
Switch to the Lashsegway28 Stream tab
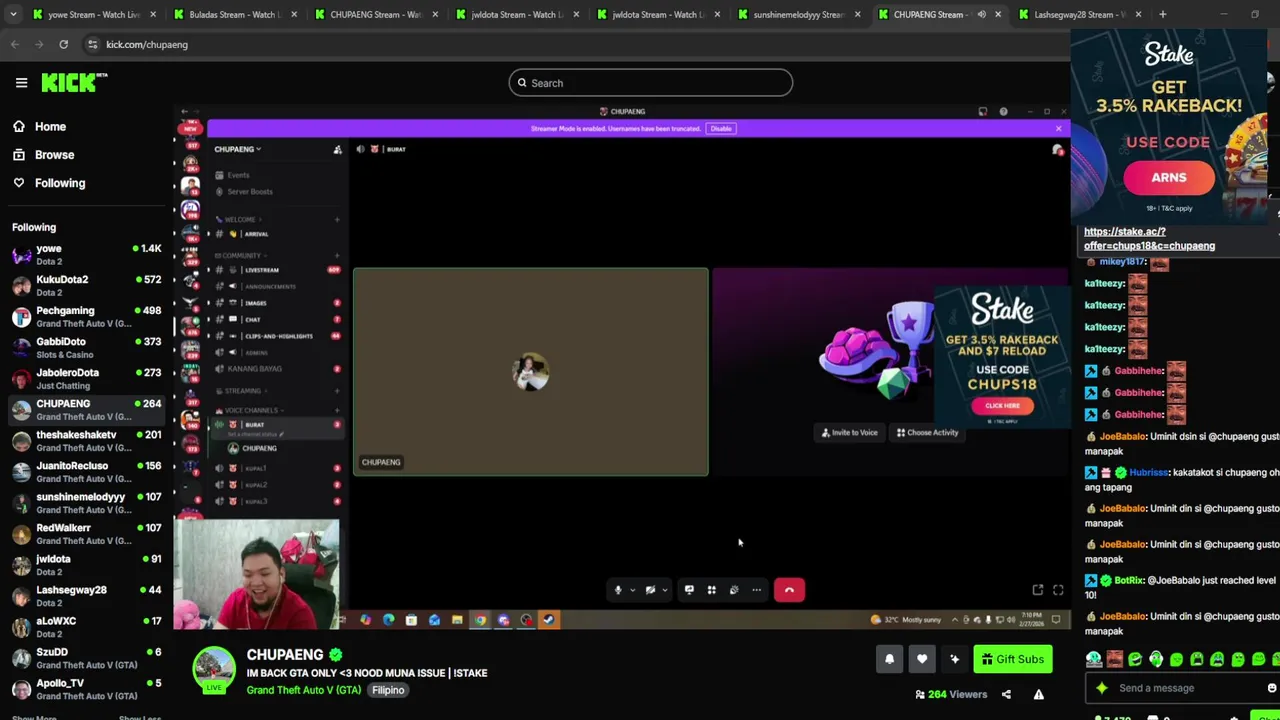point(1079,14)
